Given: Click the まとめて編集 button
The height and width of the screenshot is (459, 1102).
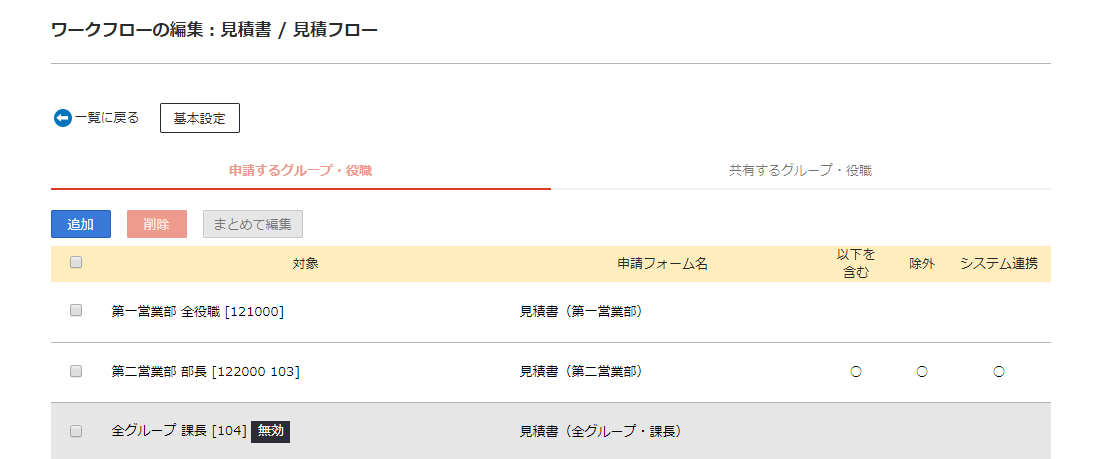Looking at the screenshot, I should click(253, 224).
